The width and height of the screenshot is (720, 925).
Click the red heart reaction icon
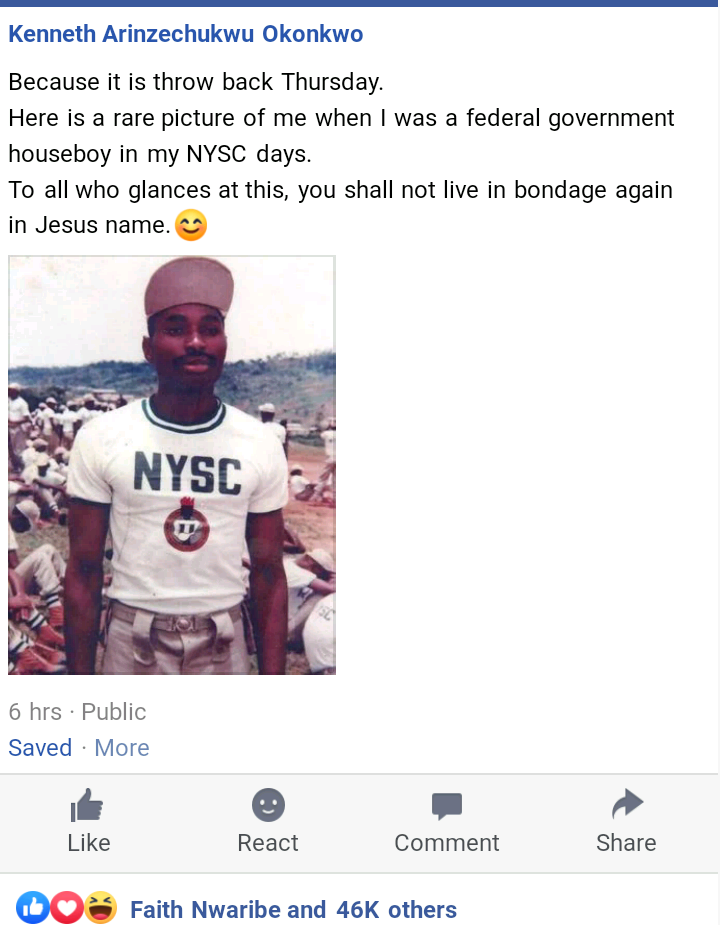pyautogui.click(x=66, y=907)
